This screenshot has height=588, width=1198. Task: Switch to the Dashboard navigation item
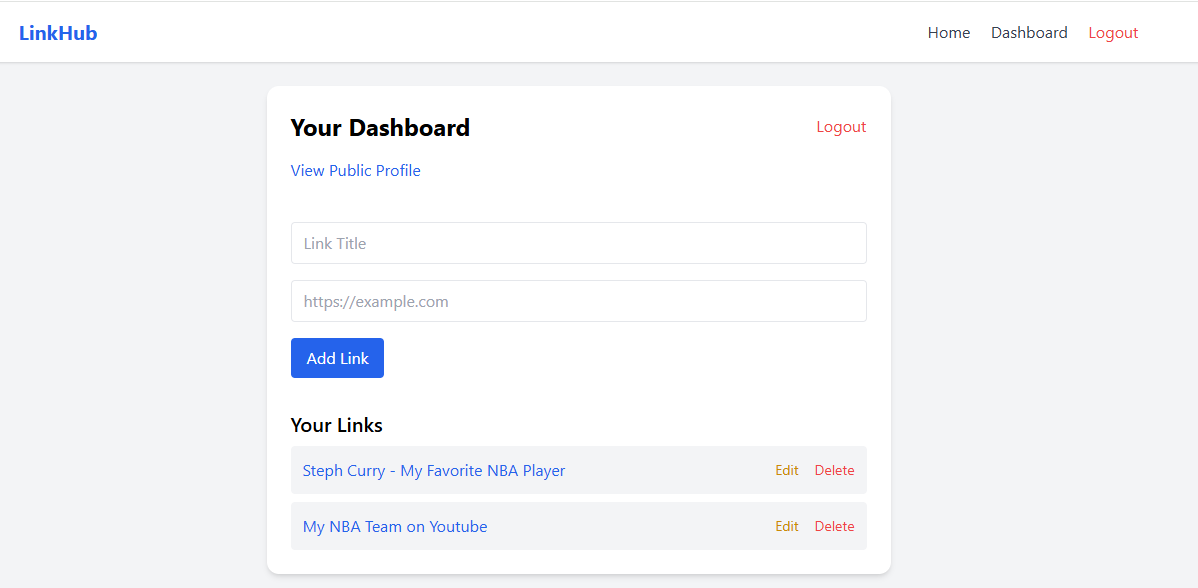click(x=1029, y=32)
